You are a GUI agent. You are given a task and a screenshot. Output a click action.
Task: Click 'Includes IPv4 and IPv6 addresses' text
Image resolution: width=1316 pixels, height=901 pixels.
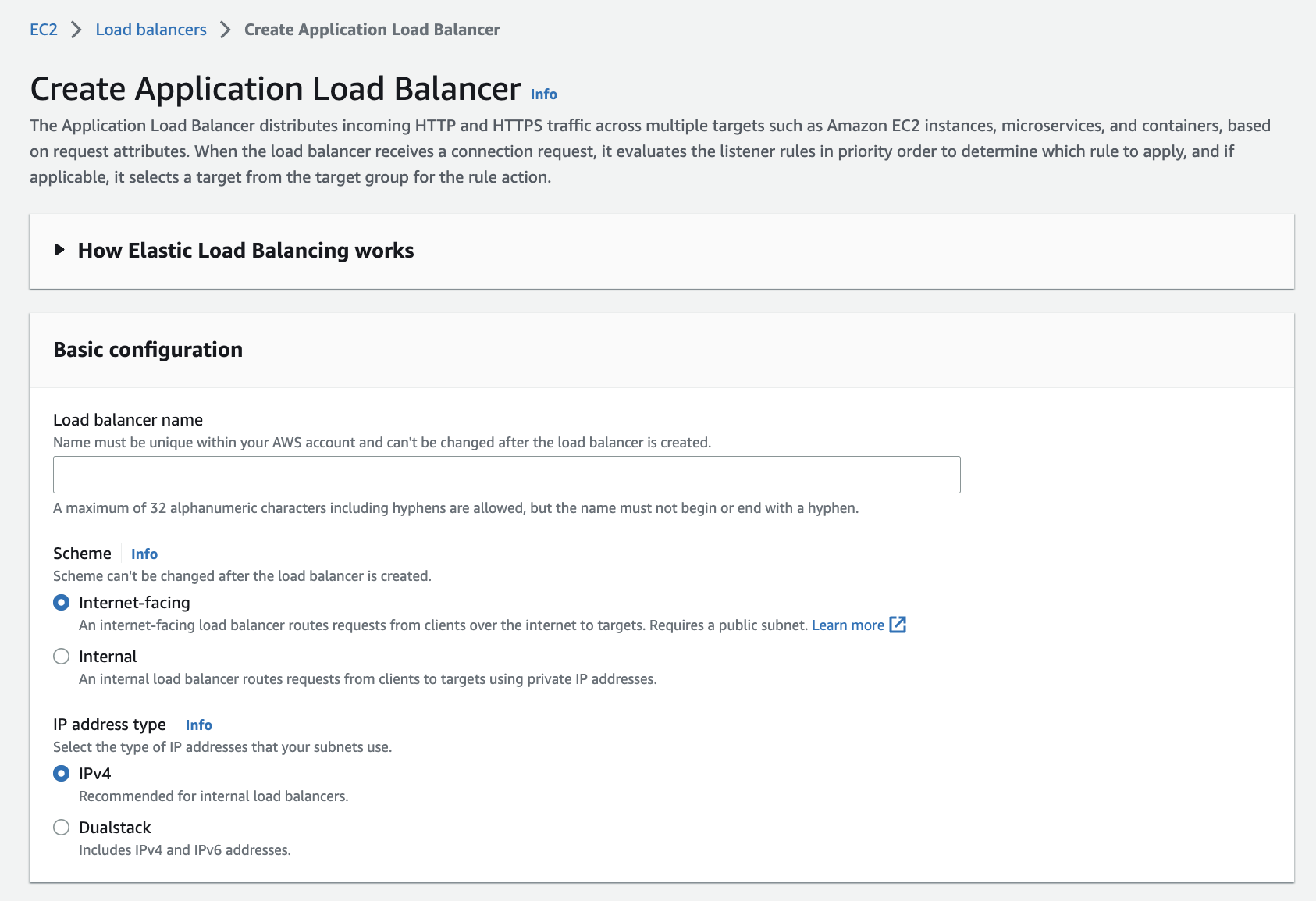(185, 850)
